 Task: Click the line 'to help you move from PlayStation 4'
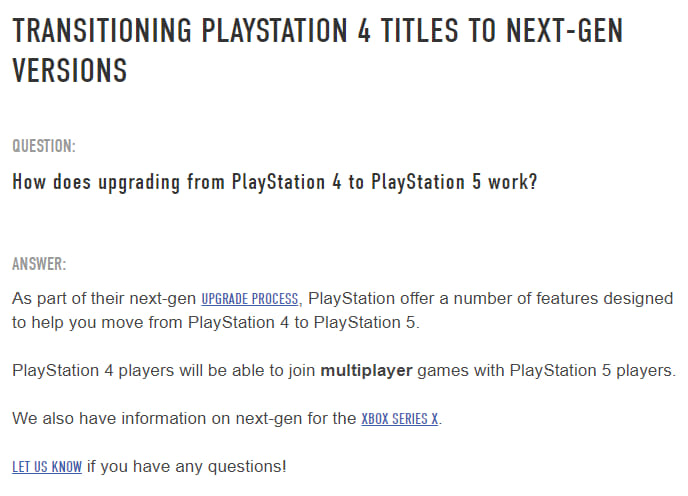point(150,323)
